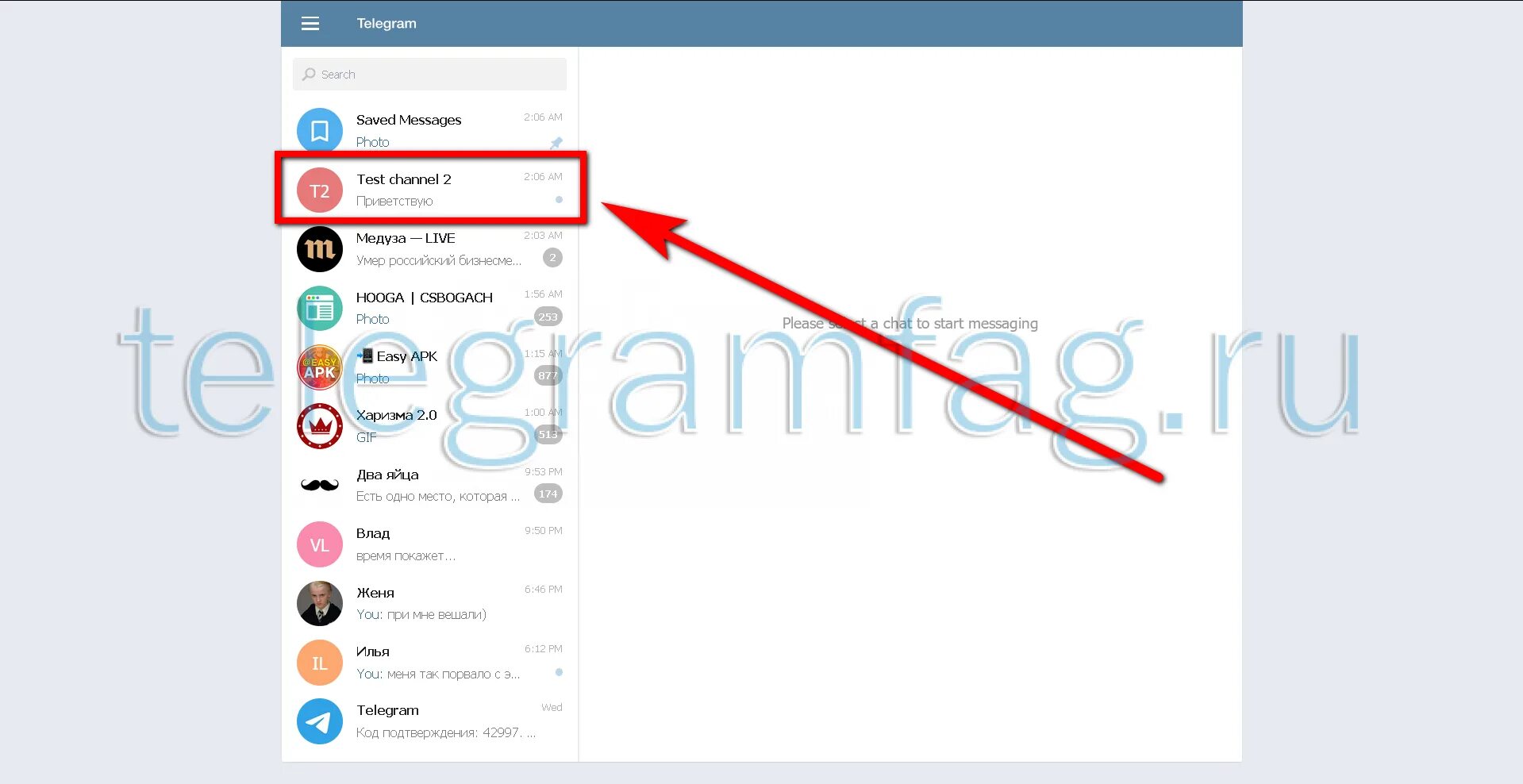This screenshot has height=784, width=1523.
Task: Click the unread badge 253
Action: (548, 317)
